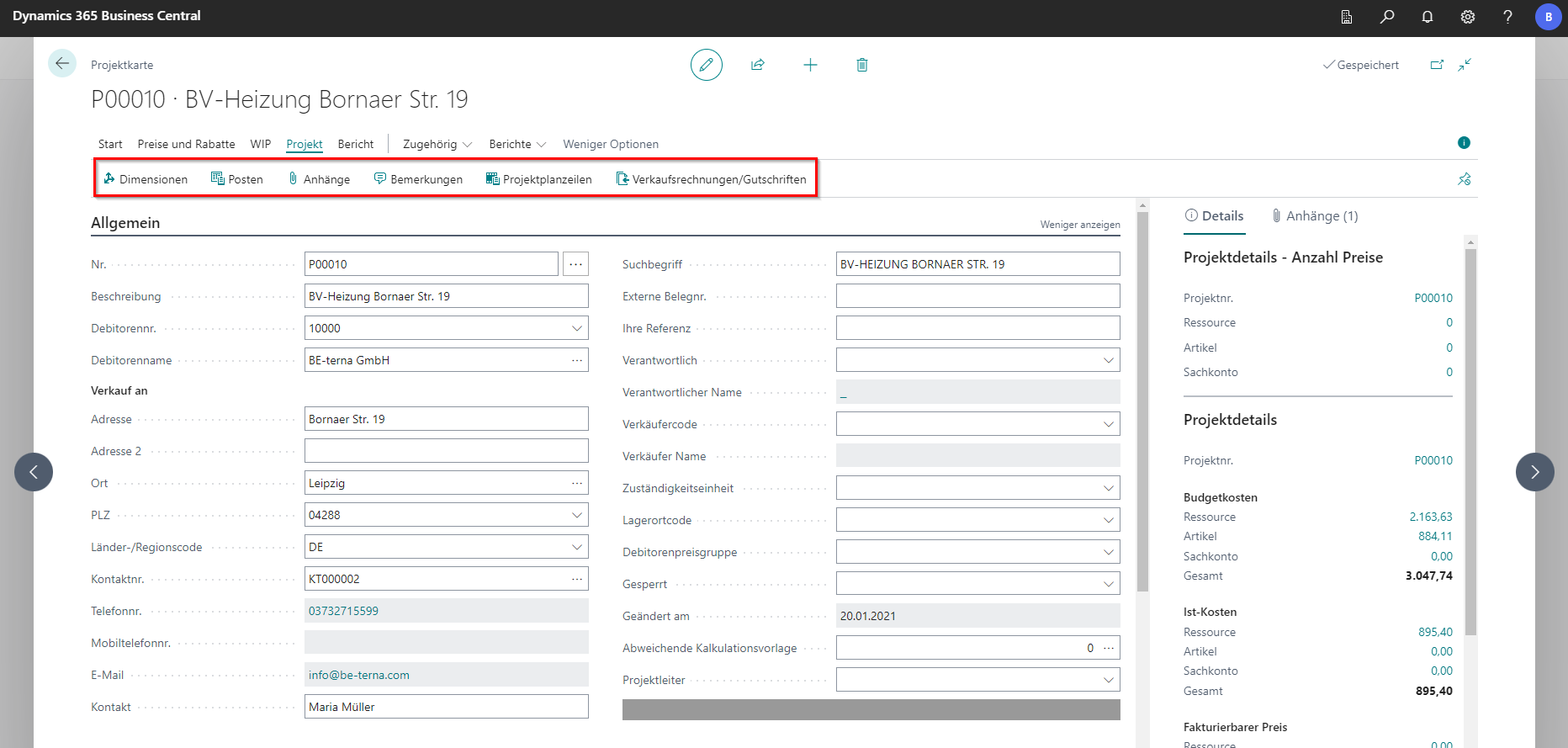Image resolution: width=1568 pixels, height=748 pixels.
Task: Click the pencil edit icon
Action: pyautogui.click(x=706, y=65)
